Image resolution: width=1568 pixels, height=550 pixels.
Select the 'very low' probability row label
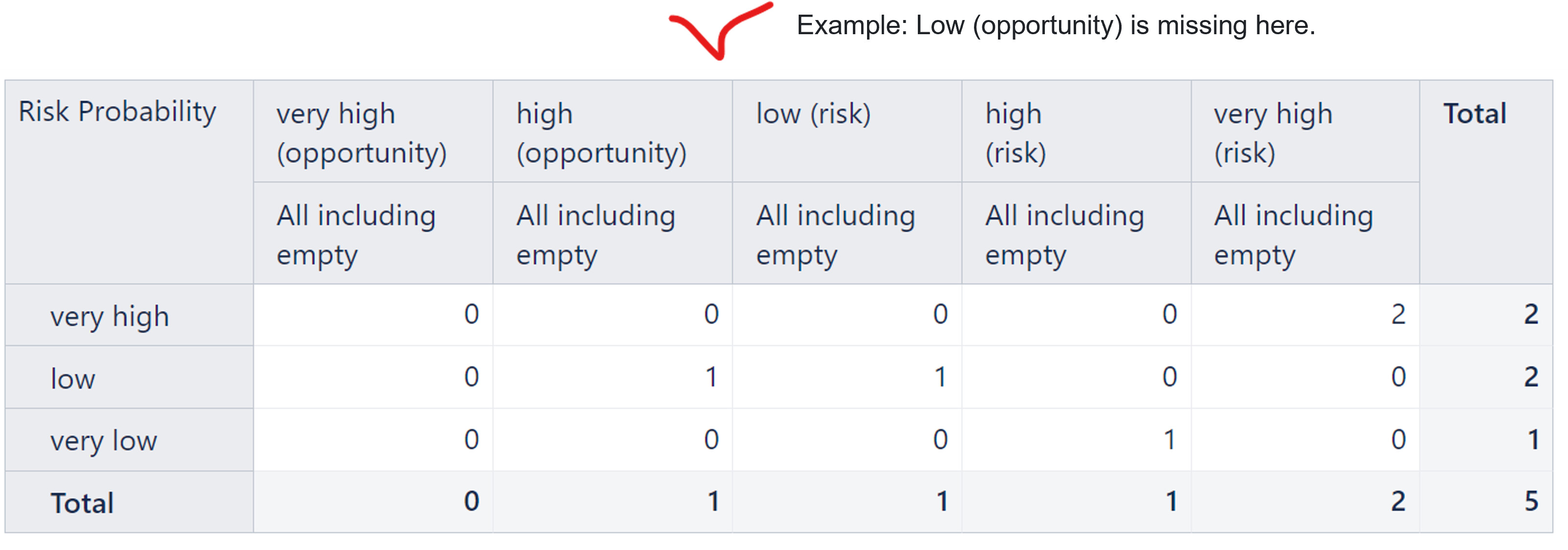click(x=104, y=441)
